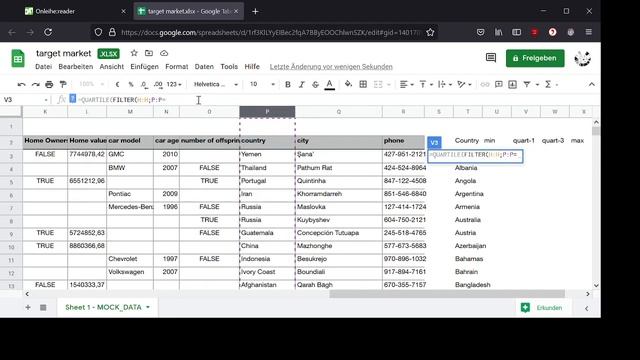Screen dimensions: 640x360
Task: Open font size dropdown
Action: click(x=262, y=84)
